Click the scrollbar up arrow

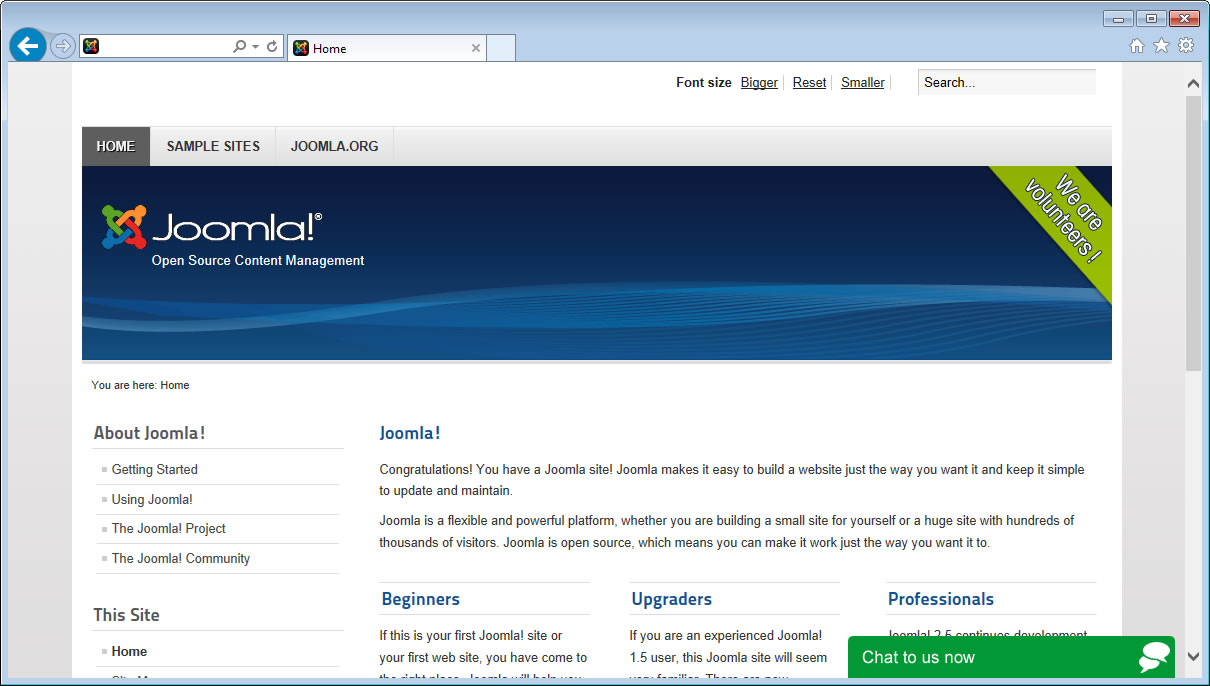tap(1193, 83)
